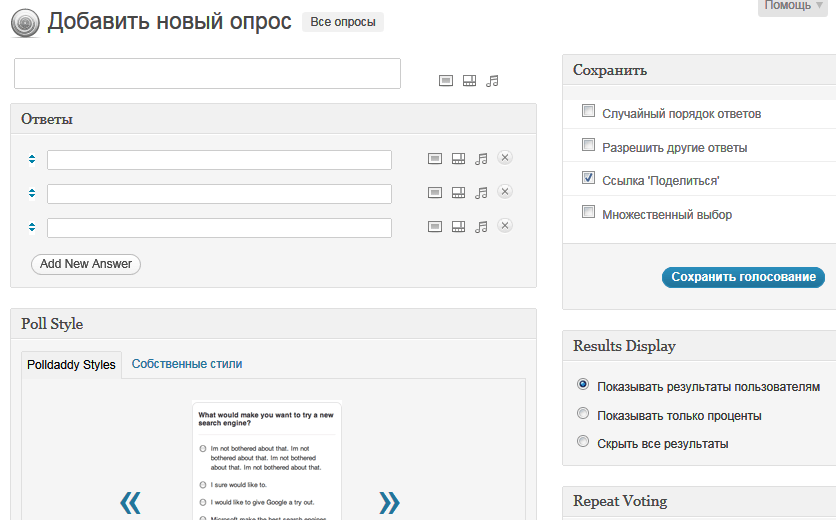
Task: Open the Помощь help dropdown
Action: [x=793, y=6]
